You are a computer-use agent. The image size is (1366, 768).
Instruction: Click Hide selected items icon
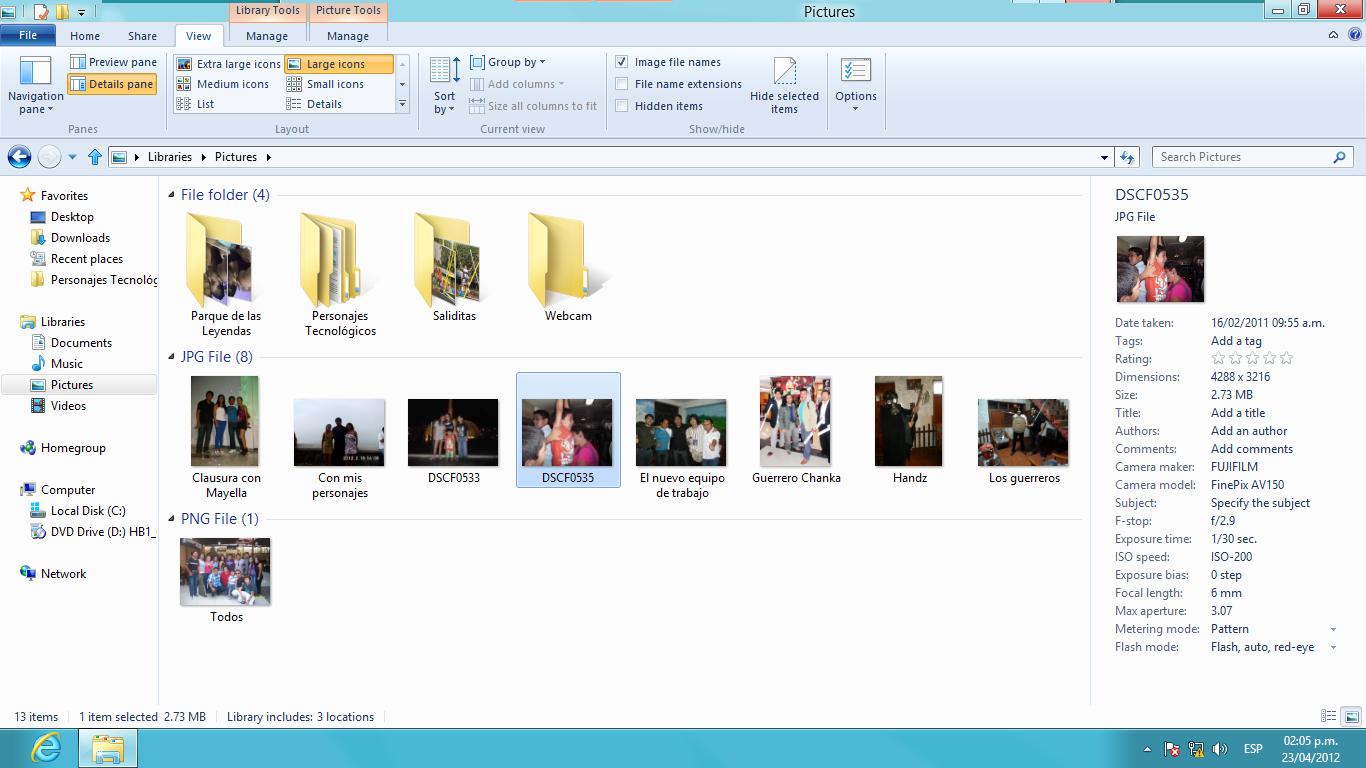tap(784, 73)
